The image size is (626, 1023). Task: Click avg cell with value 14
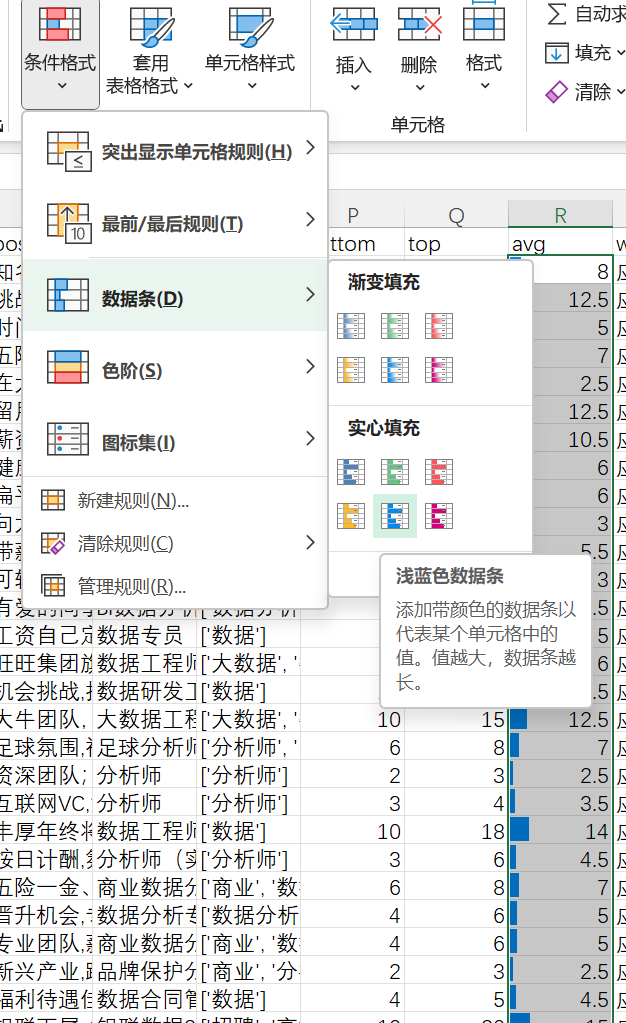[x=560, y=831]
